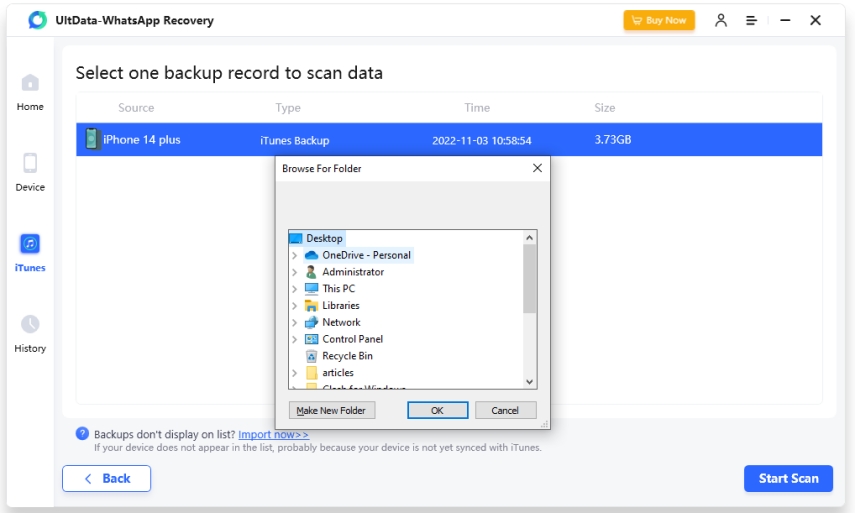Confirm folder selection with OK
Screen dimensions: 855x513
click(x=437, y=411)
